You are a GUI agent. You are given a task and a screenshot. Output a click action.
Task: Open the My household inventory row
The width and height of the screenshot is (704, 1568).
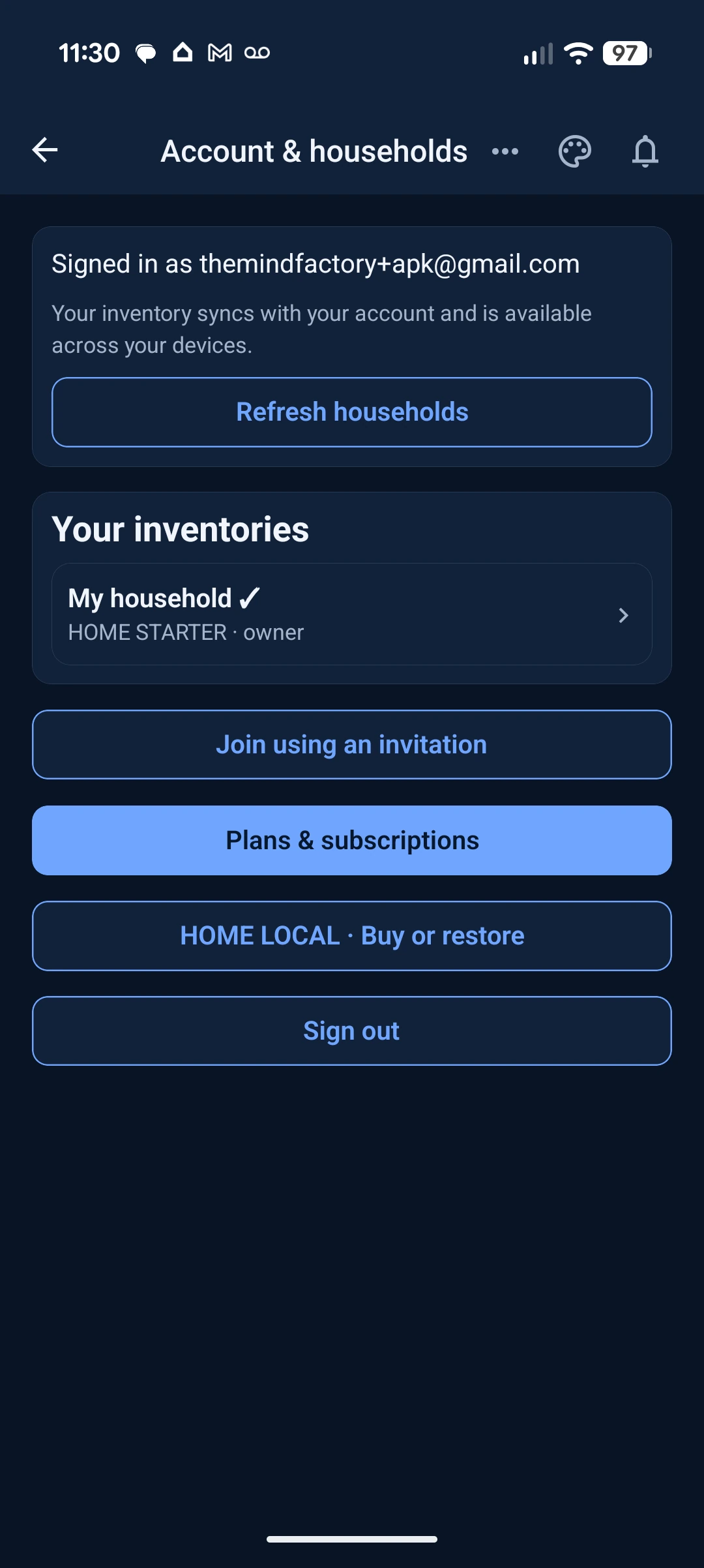(352, 614)
